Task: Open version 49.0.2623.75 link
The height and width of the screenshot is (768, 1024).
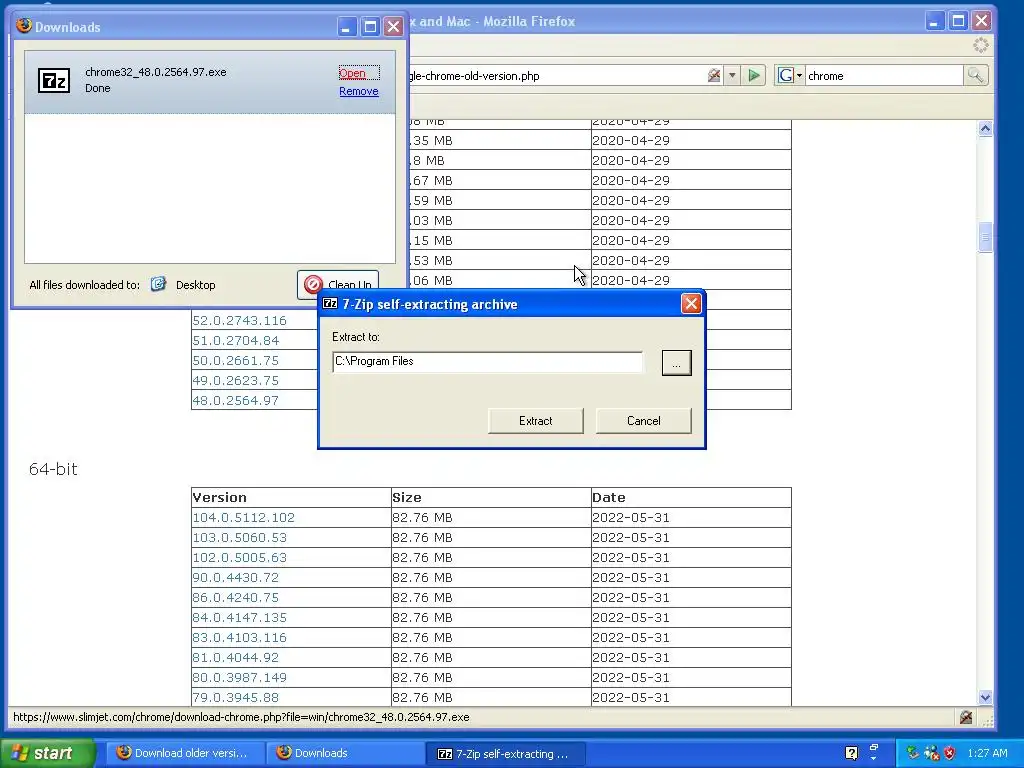Action: [235, 381]
